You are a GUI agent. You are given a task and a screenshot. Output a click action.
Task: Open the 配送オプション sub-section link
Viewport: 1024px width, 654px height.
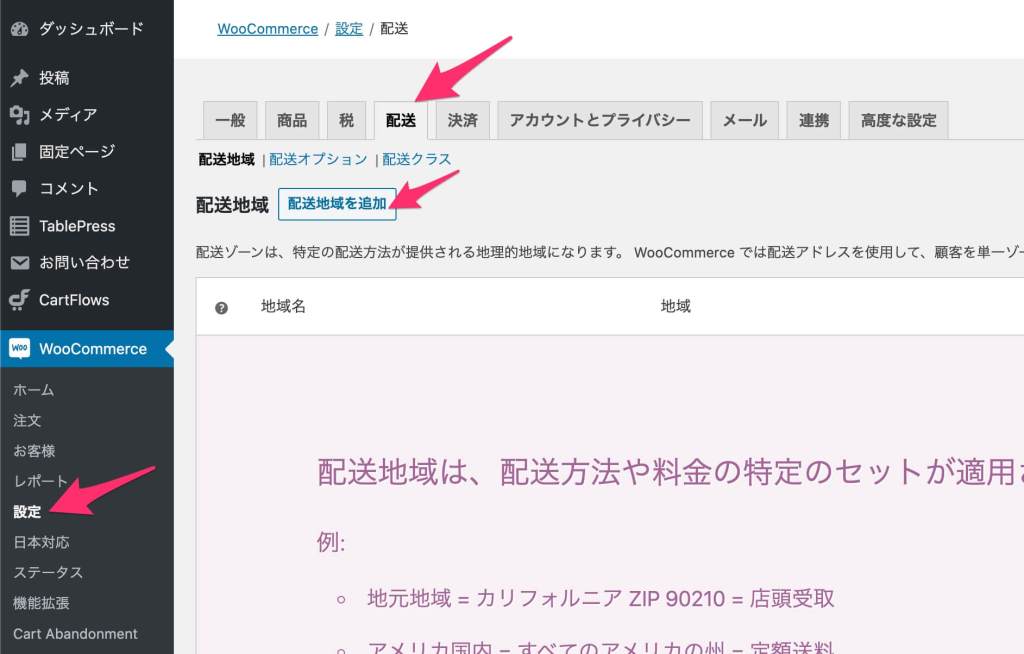(318, 159)
